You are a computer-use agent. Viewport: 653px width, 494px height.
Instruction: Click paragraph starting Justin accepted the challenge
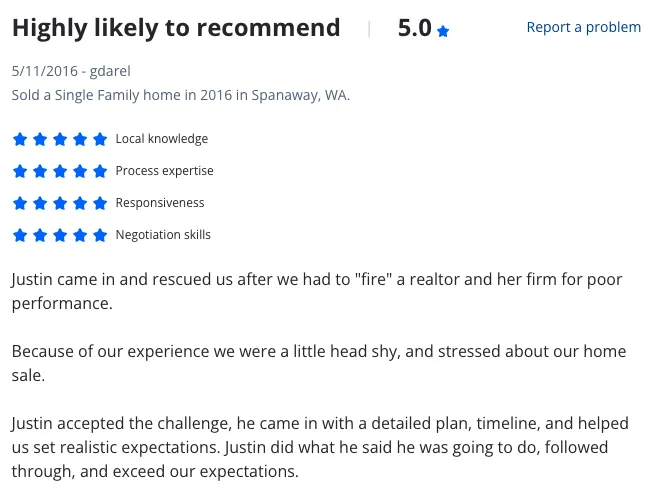pos(320,447)
